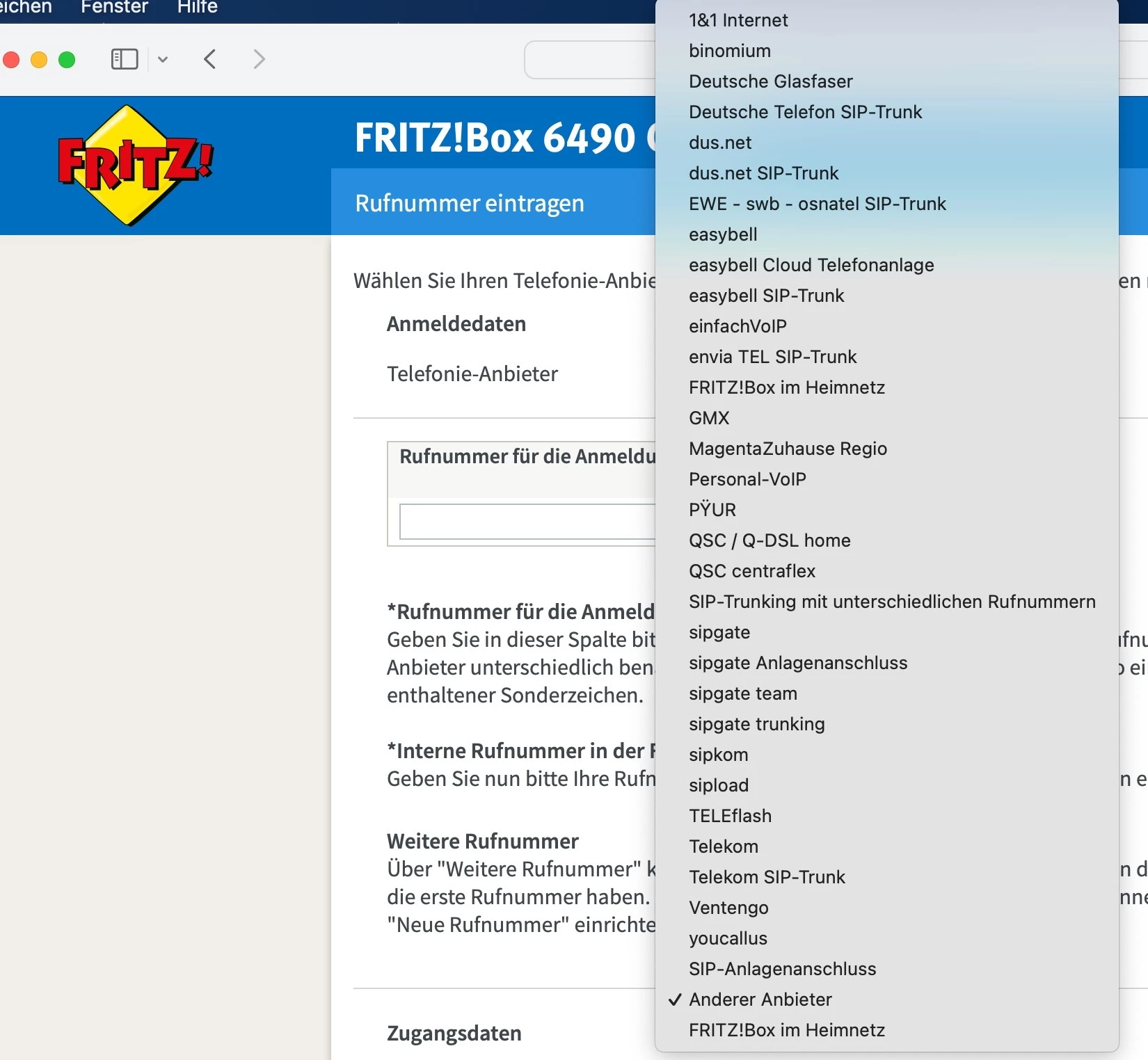Choose dus.net SIP-Trunk provider

click(887, 173)
